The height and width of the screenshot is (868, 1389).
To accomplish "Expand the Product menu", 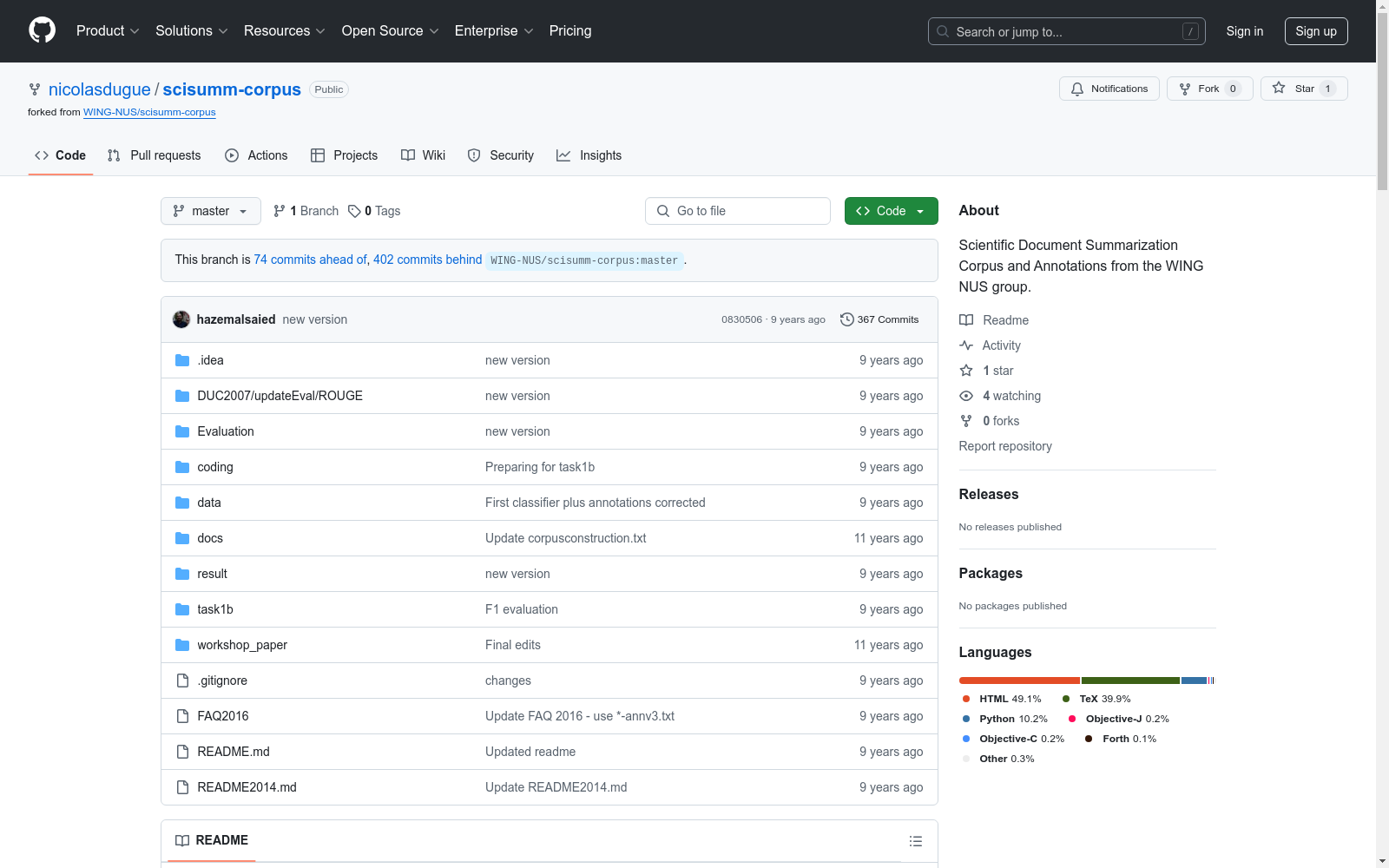I will (108, 31).
